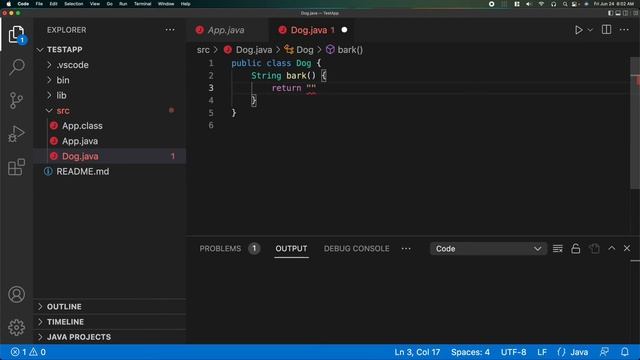Open Spotlight search in menu bar

pyautogui.click(x=565, y=4)
